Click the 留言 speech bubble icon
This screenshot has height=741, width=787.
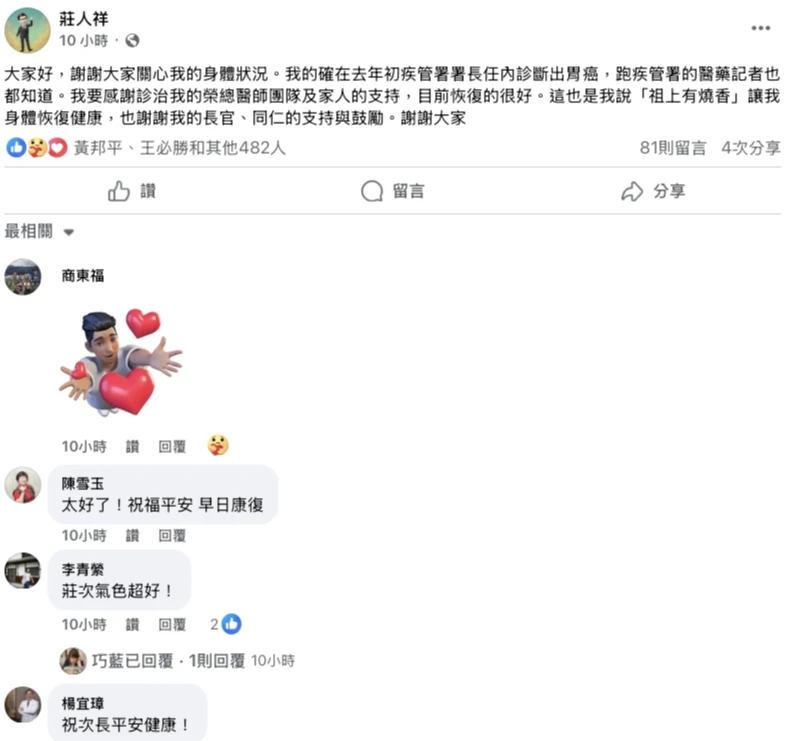(372, 191)
